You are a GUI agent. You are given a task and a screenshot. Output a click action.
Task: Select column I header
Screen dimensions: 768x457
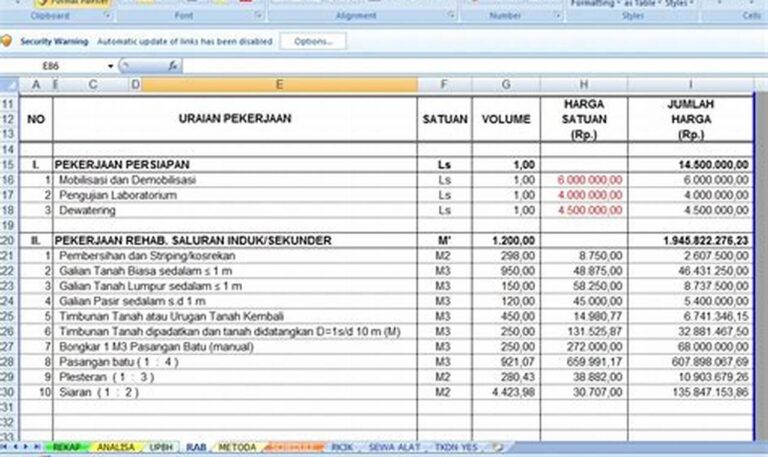click(691, 85)
